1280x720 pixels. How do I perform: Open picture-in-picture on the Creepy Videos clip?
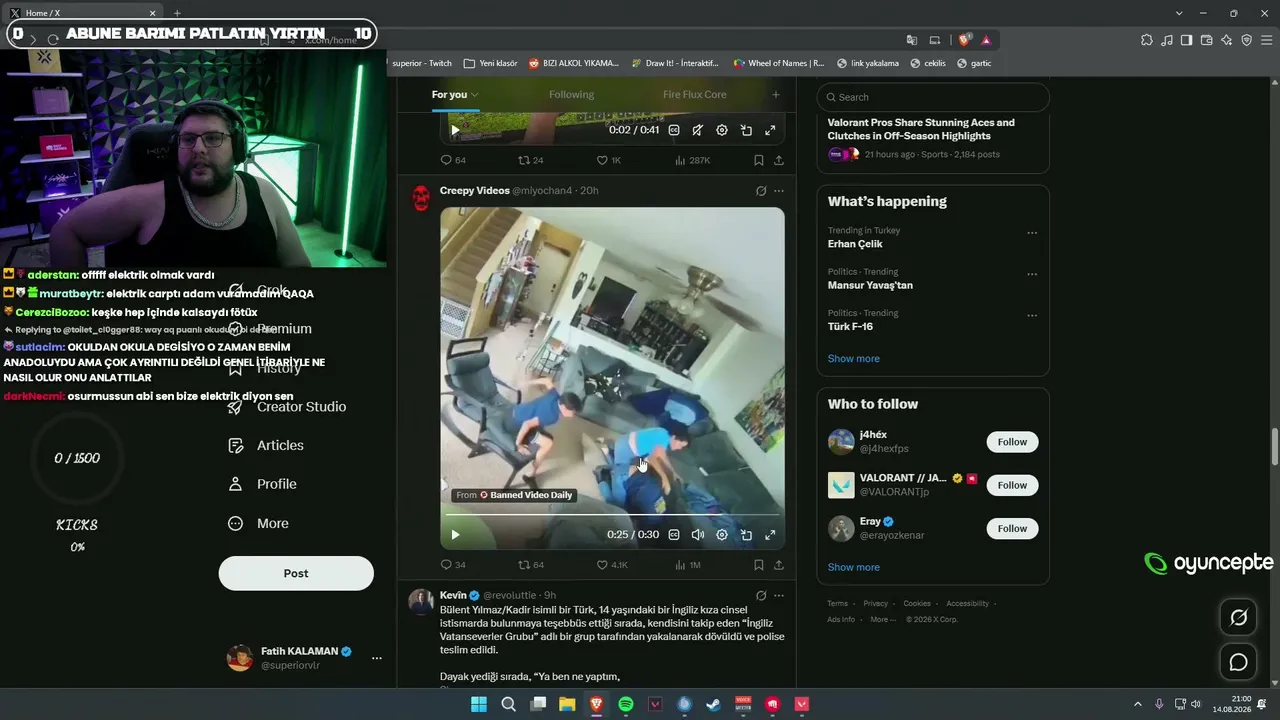pos(746,535)
